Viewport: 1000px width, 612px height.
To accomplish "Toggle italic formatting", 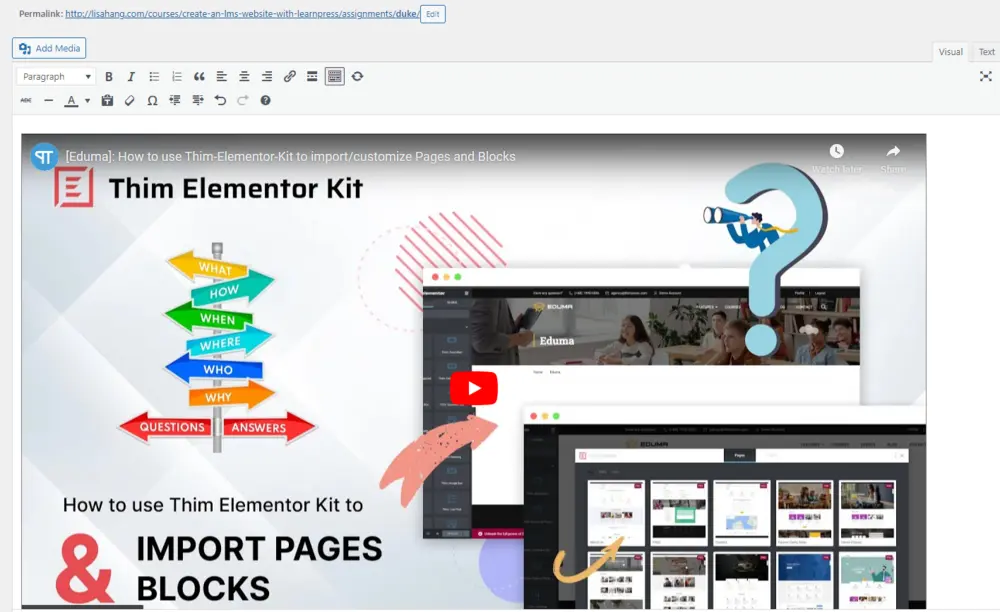I will (x=131, y=76).
